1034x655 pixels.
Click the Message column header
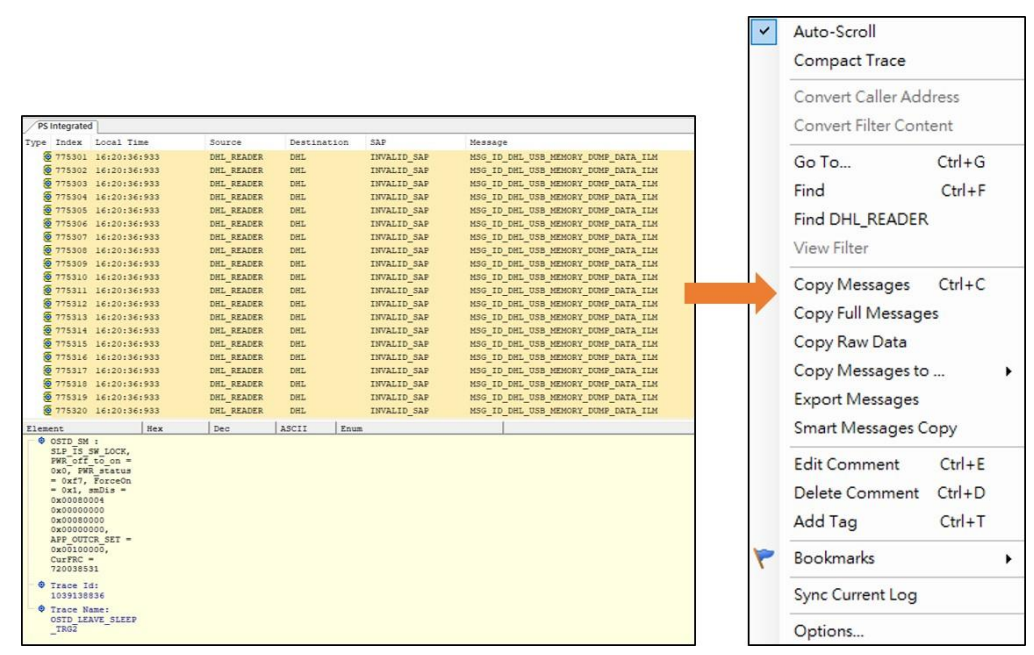tap(489, 142)
